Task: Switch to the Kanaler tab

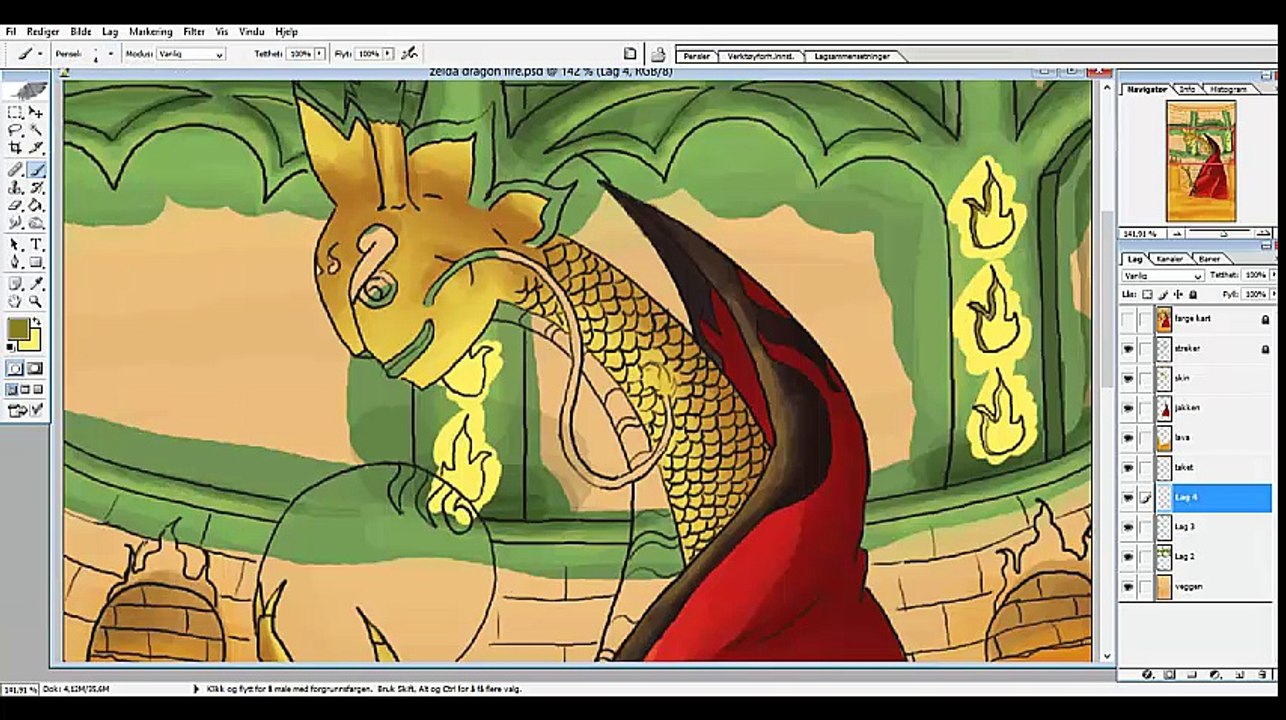Action: coord(1169,259)
